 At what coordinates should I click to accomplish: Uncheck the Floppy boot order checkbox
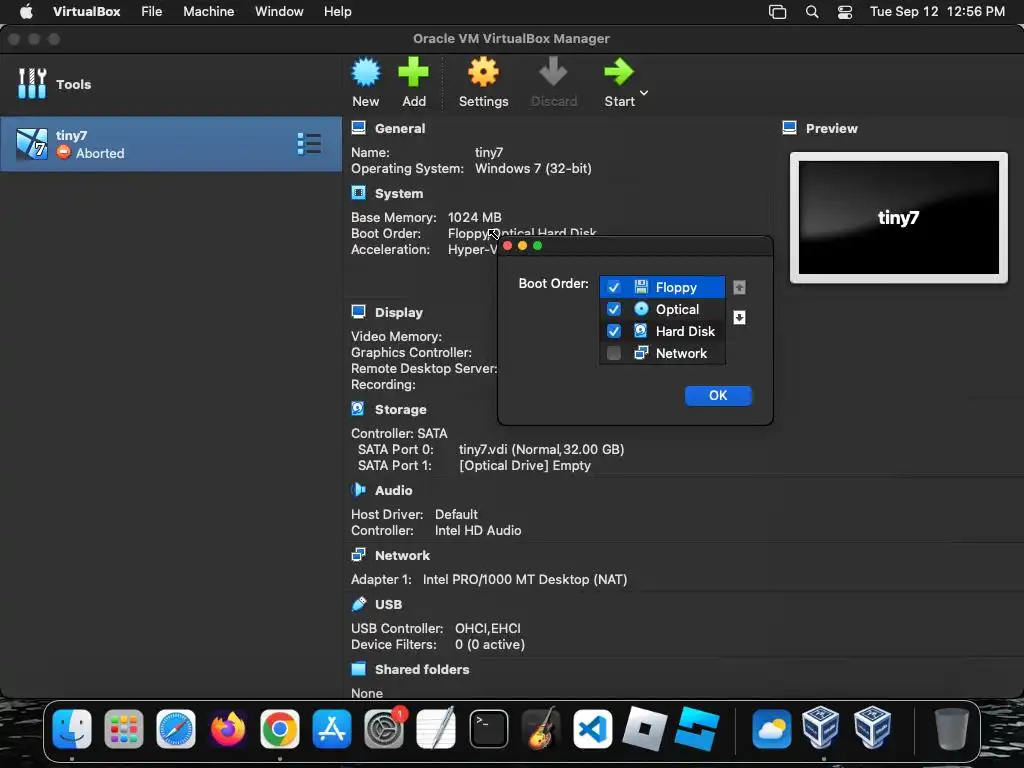(x=614, y=287)
